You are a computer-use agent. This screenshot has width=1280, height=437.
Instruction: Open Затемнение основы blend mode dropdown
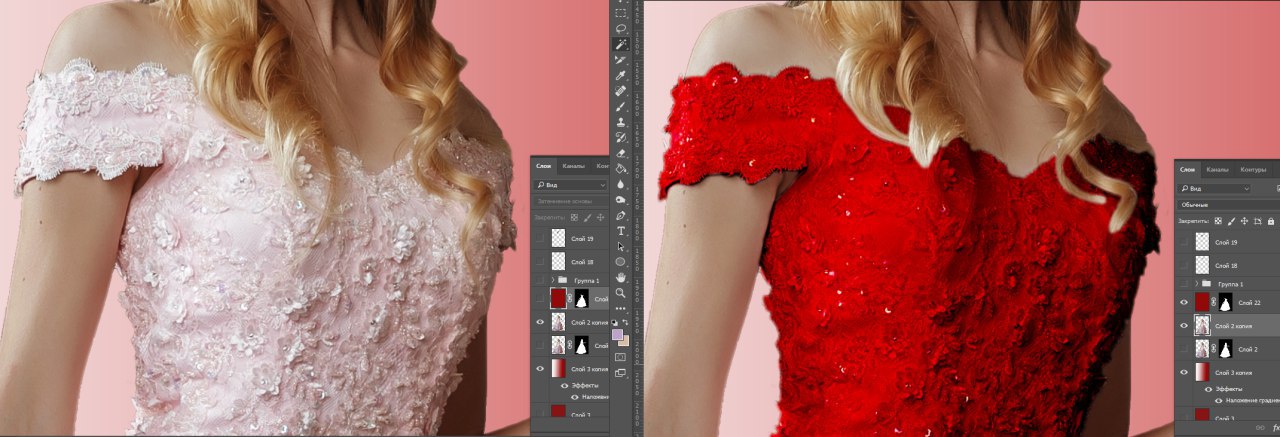click(x=570, y=200)
